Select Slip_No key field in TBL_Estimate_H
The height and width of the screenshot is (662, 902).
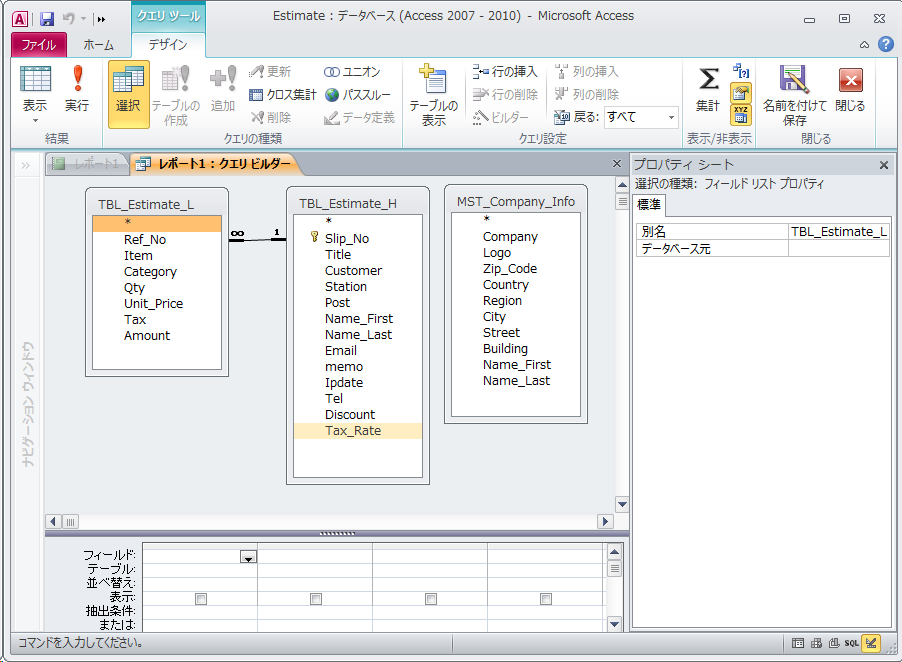pyautogui.click(x=358, y=239)
